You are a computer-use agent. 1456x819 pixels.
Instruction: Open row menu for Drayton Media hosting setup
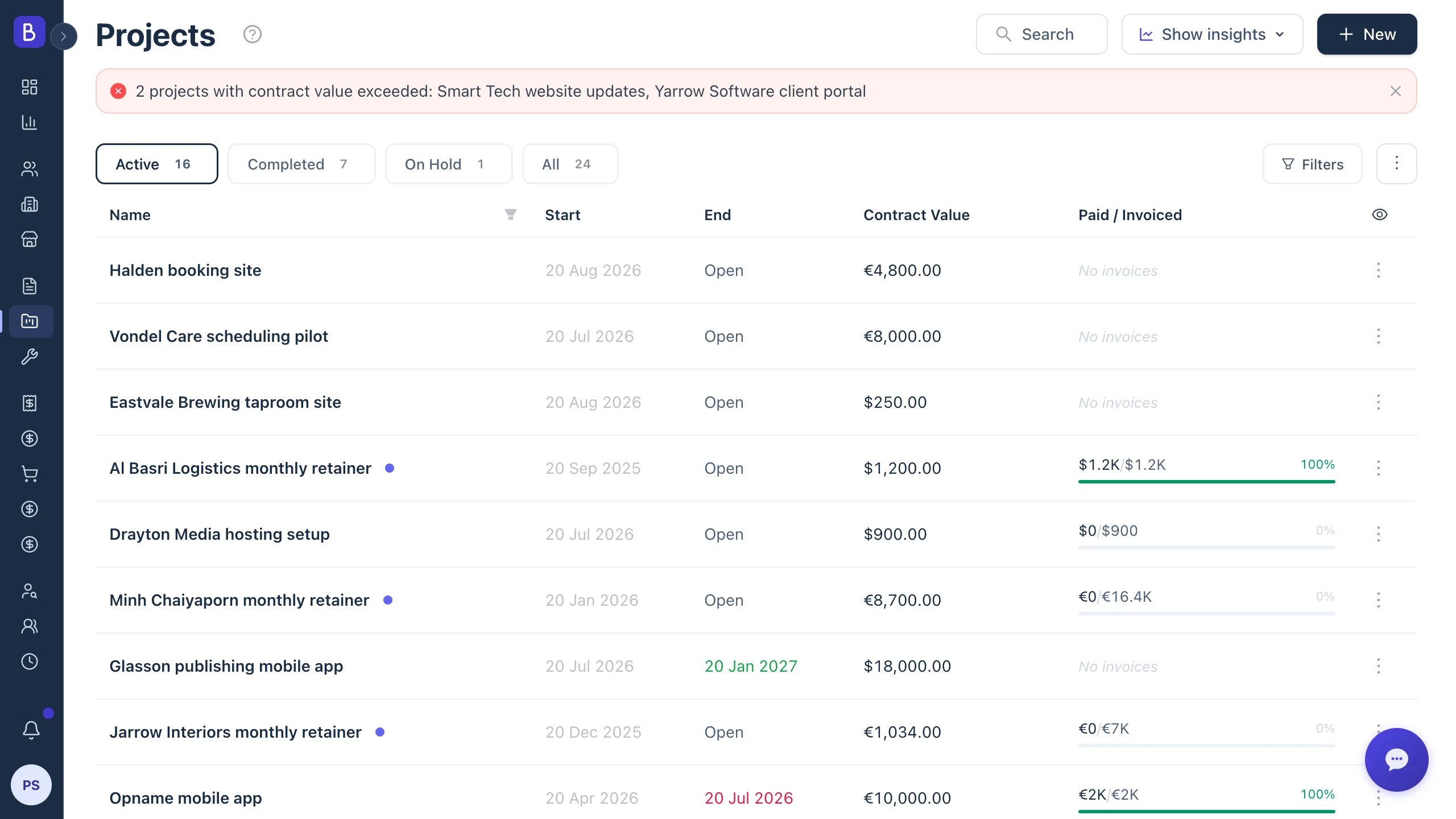point(1378,534)
